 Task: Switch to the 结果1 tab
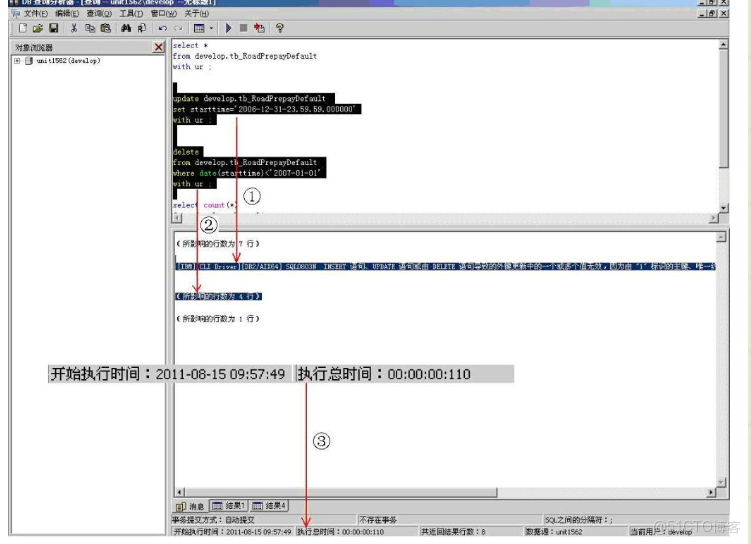point(229,506)
